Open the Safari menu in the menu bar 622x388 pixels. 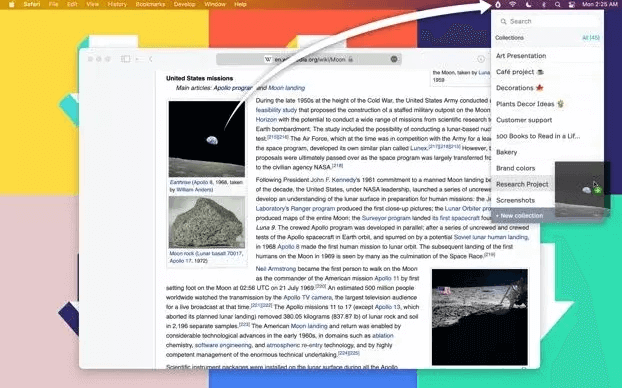click(x=32, y=4)
